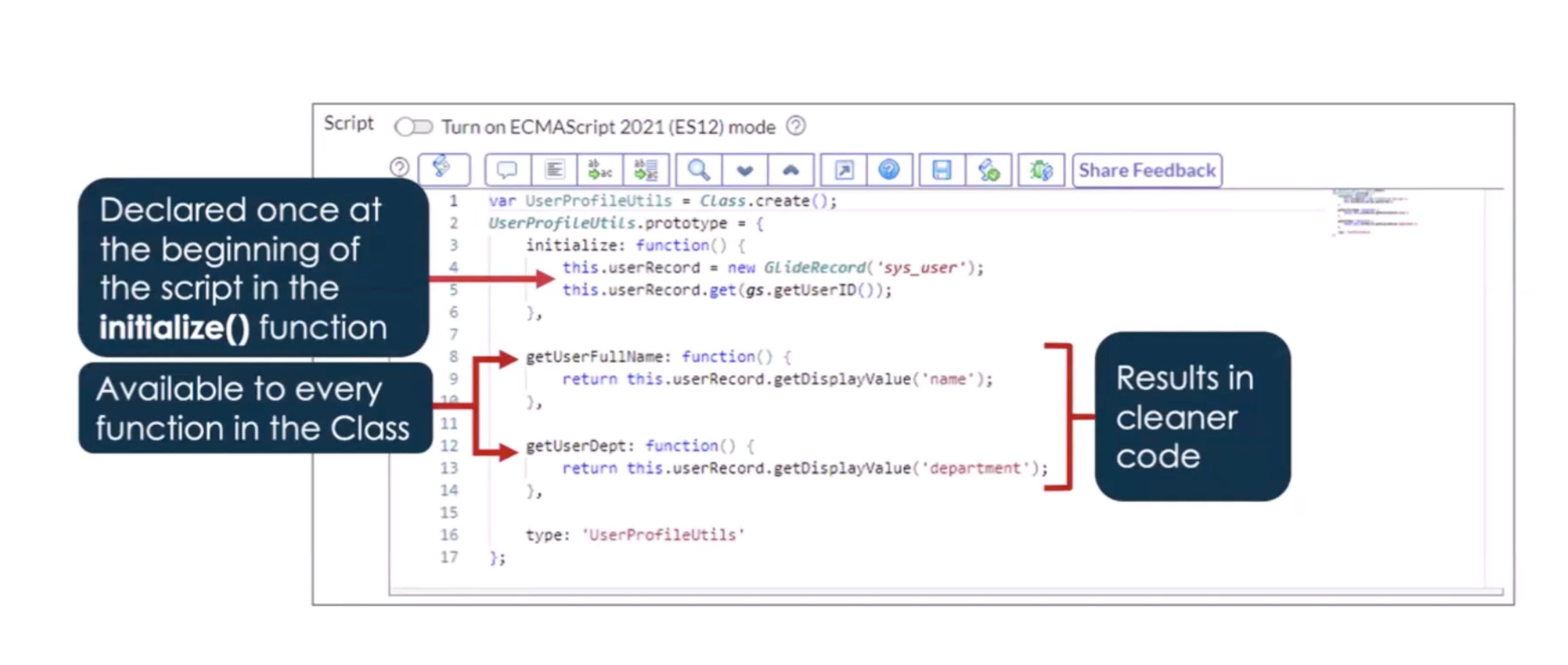Screen dimensions: 1568x665
Task: Run syntax check on script icon
Action: coord(989,170)
